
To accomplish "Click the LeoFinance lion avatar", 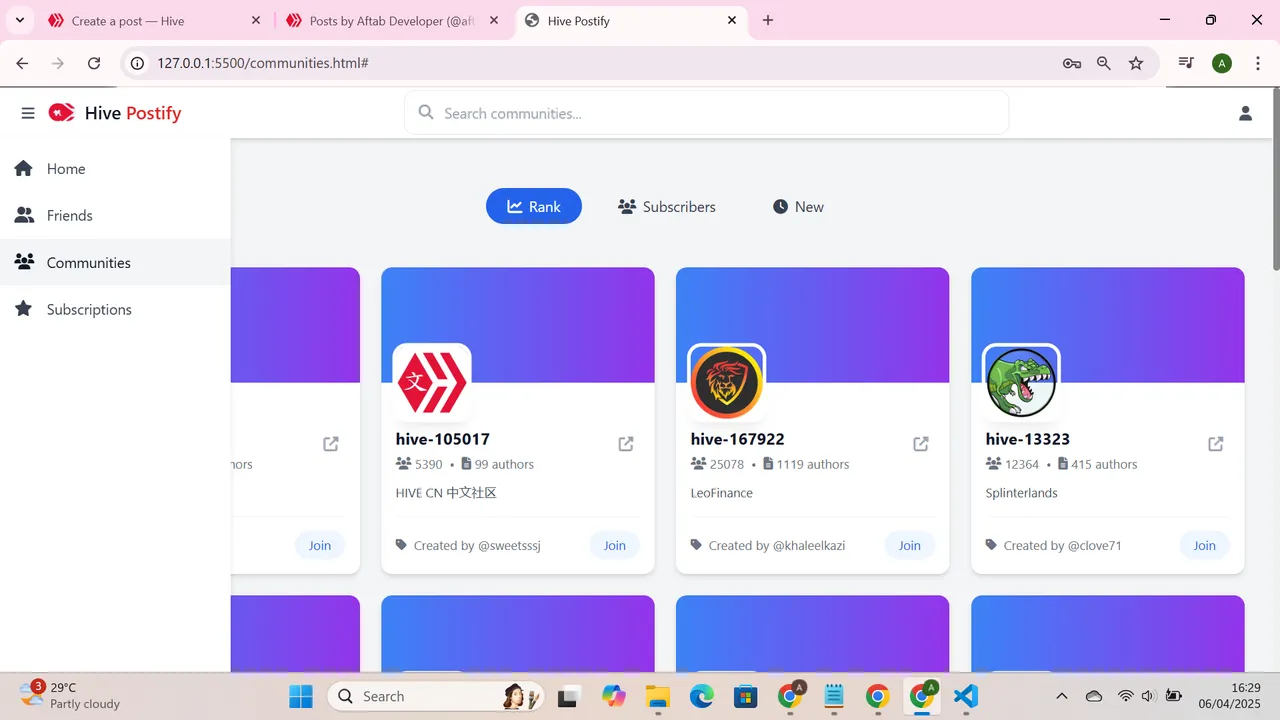I will [x=727, y=382].
